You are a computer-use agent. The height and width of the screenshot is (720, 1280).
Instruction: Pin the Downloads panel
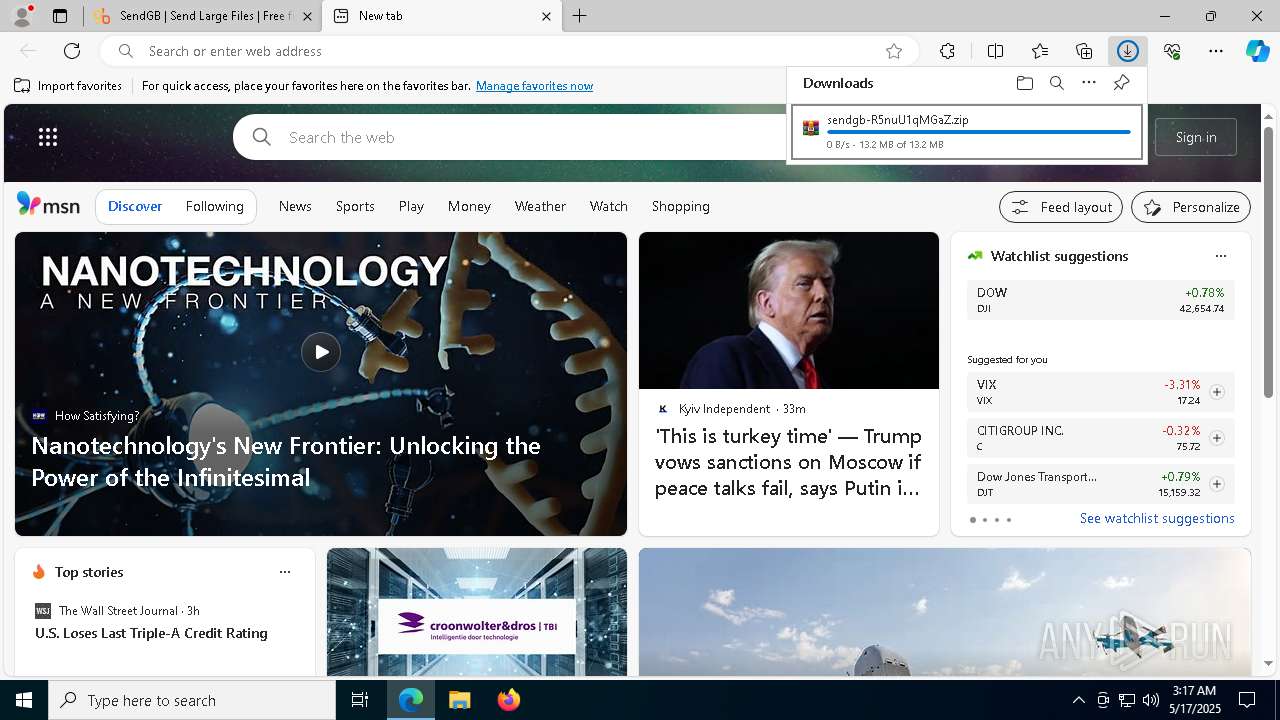point(1121,83)
